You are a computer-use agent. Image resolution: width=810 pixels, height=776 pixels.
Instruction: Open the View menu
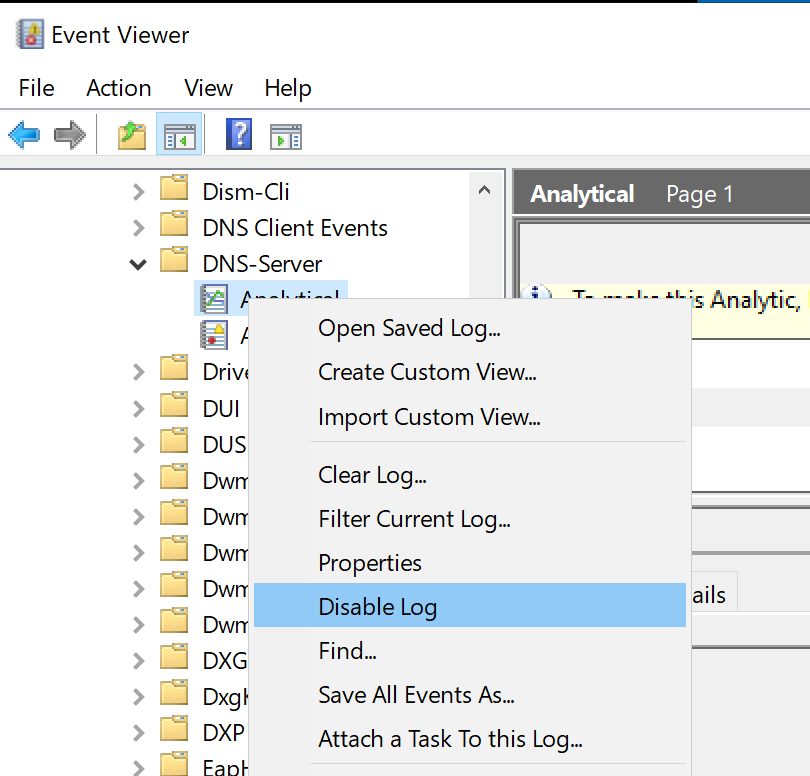pos(208,88)
